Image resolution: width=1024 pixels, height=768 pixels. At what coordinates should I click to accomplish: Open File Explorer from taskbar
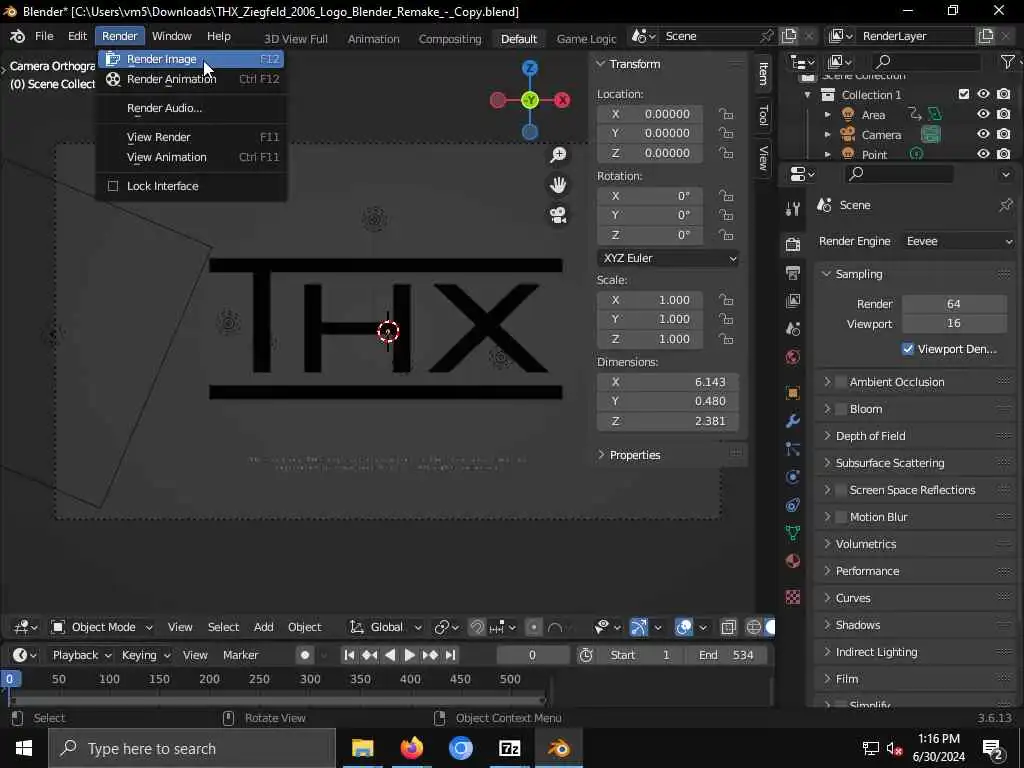pos(362,748)
